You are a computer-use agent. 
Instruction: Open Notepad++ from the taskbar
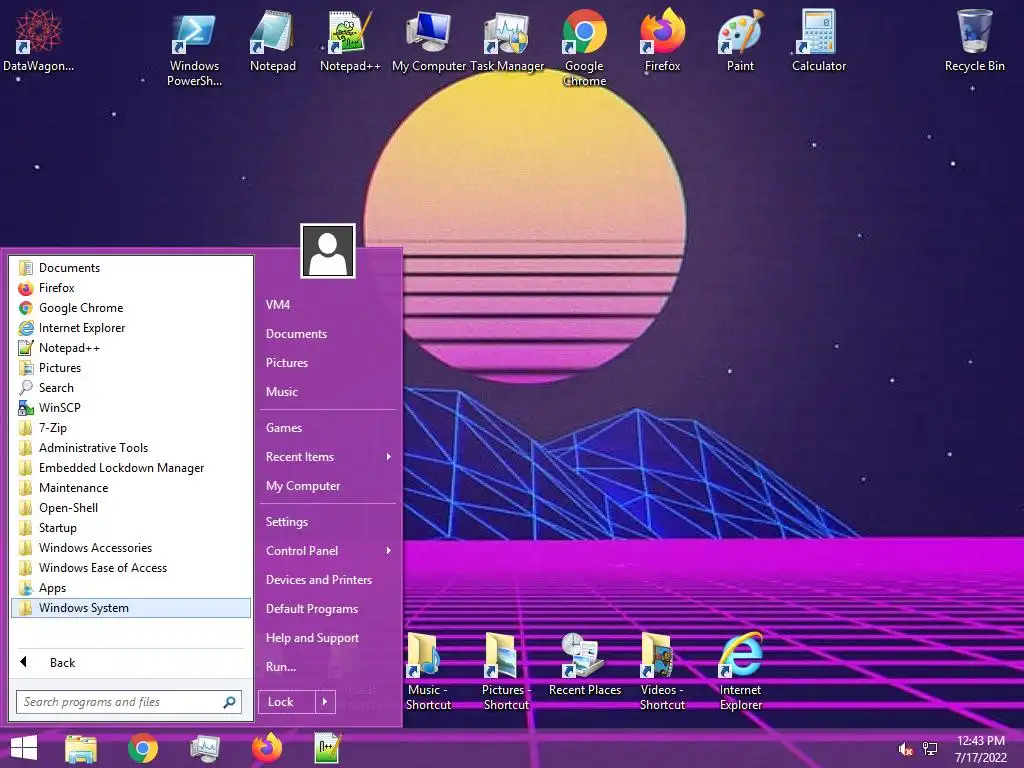[327, 748]
